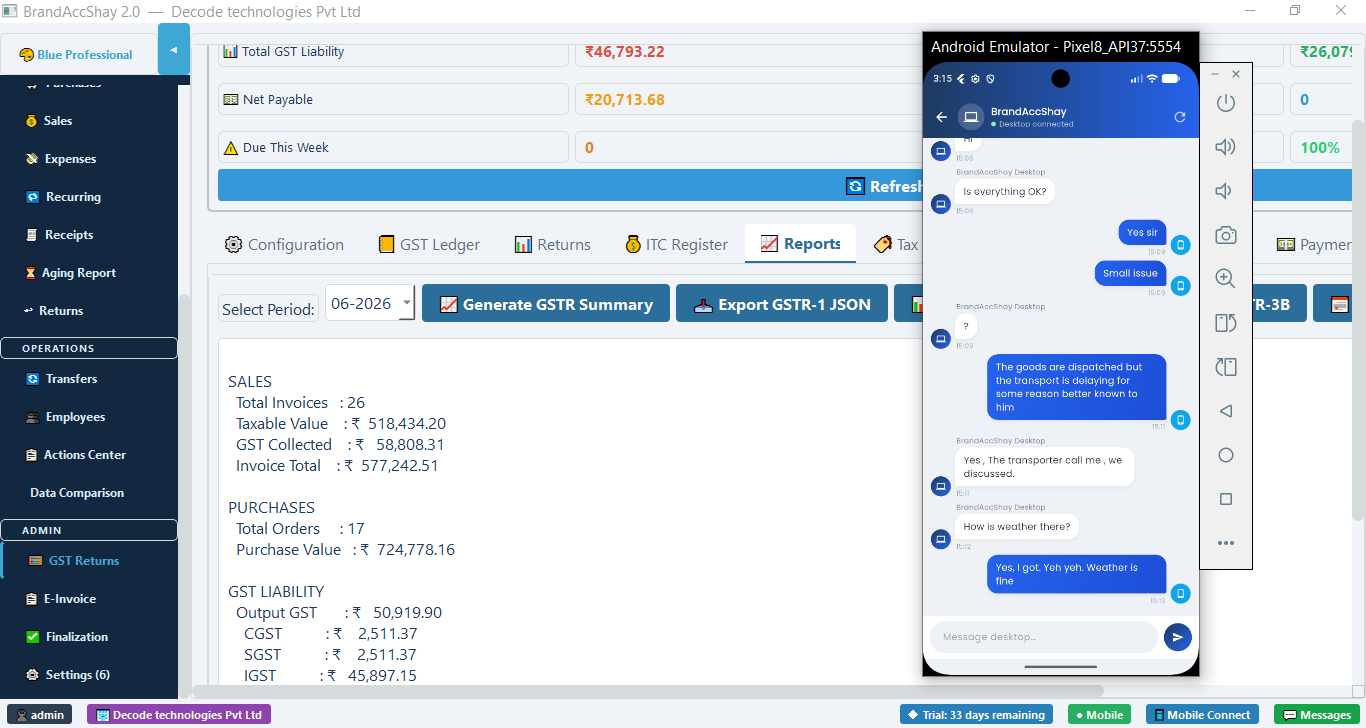Collapse the sidebar with the arrow toggle
The height and width of the screenshot is (728, 1366).
[173, 50]
